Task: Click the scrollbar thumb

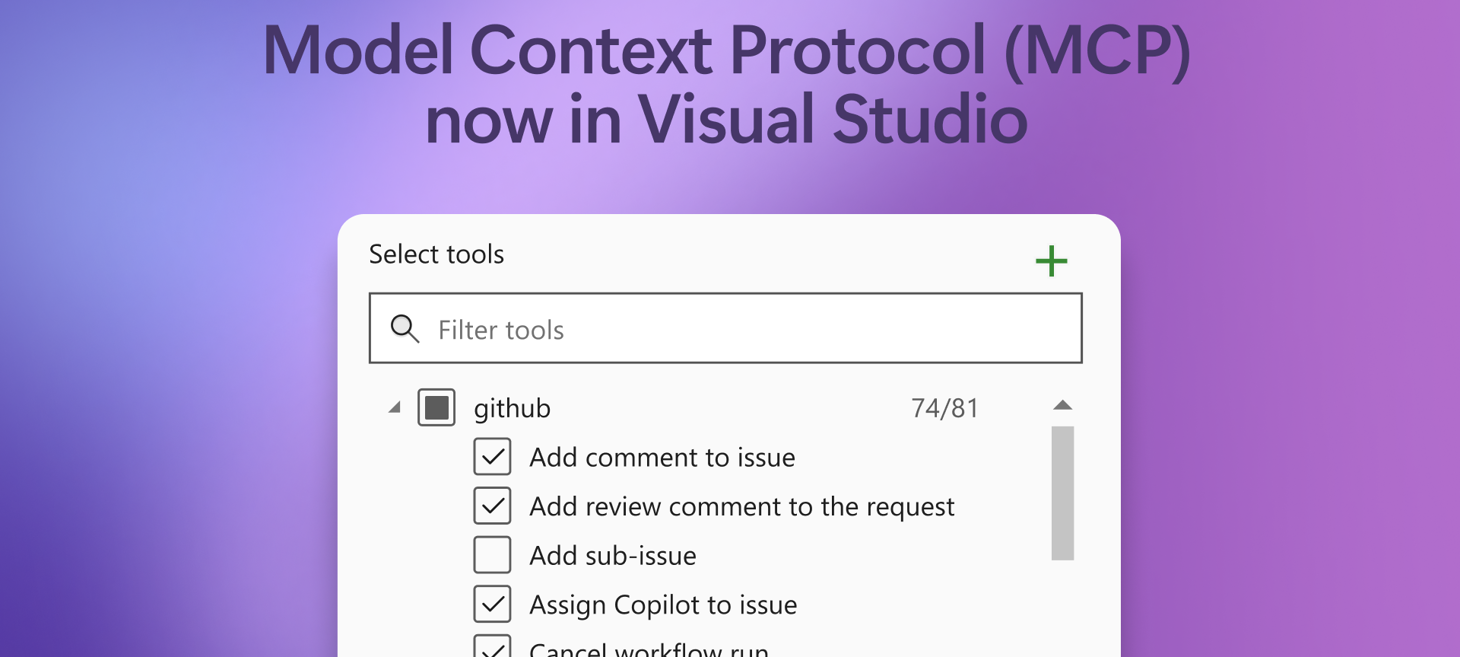Action: pos(1063,490)
